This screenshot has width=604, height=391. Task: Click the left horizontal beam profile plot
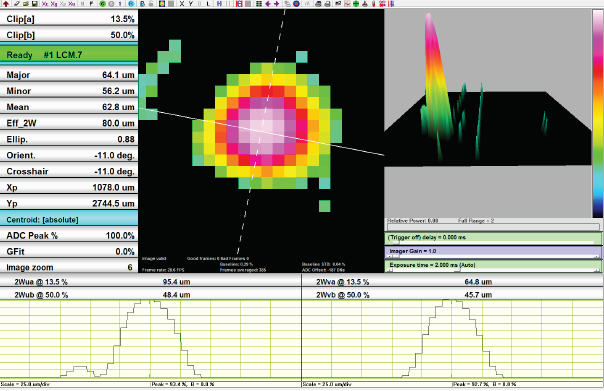150,340
